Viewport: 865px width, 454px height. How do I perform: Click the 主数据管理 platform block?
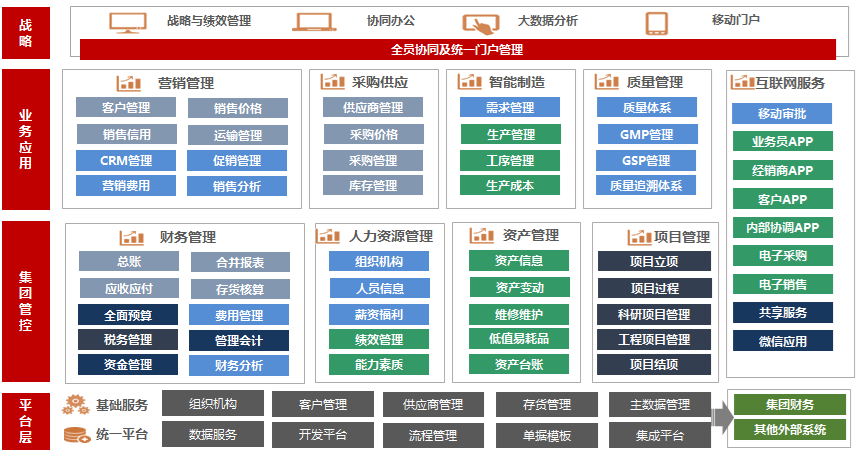click(x=660, y=405)
